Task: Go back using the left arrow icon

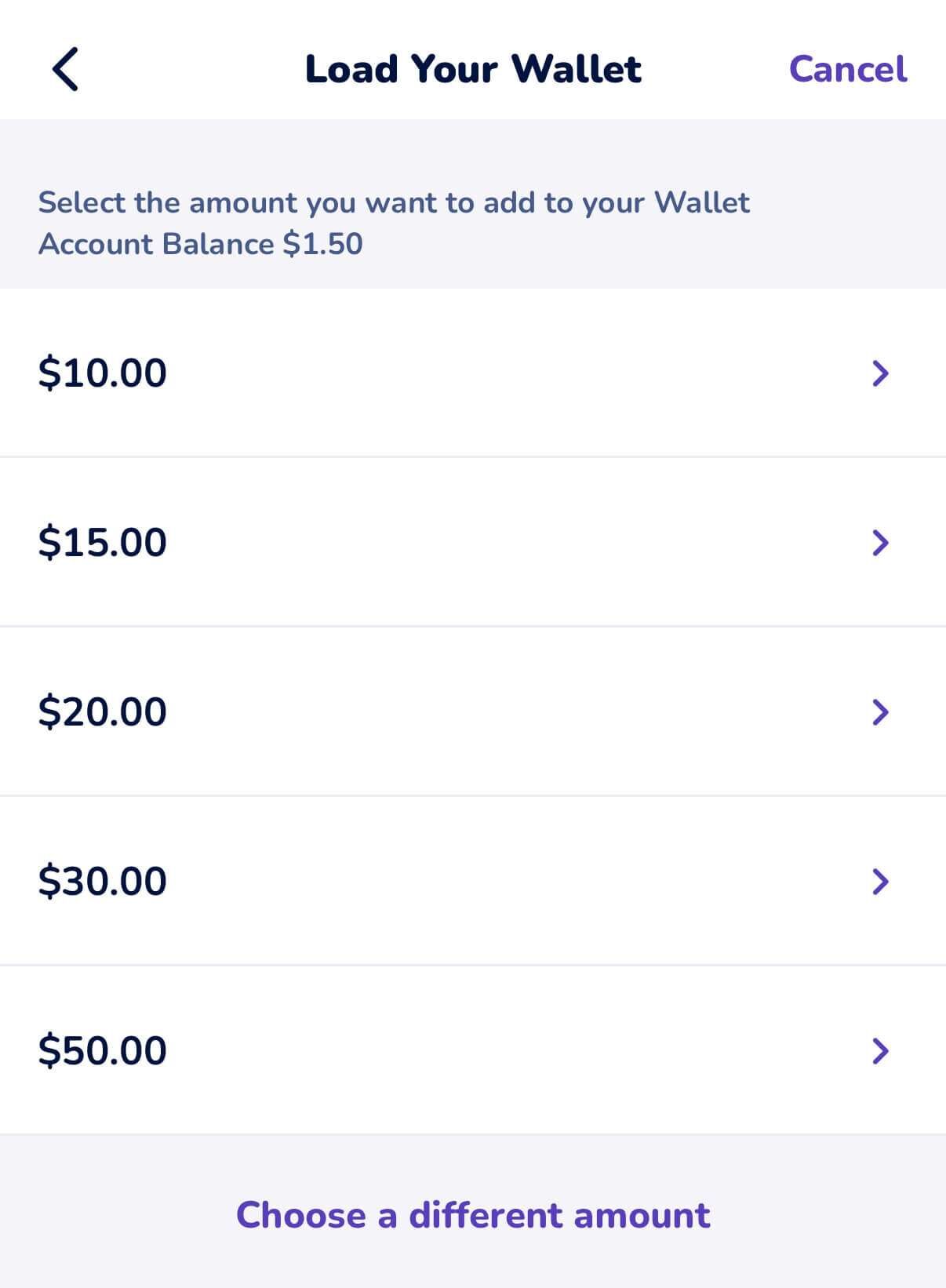Action: pyautogui.click(x=65, y=69)
